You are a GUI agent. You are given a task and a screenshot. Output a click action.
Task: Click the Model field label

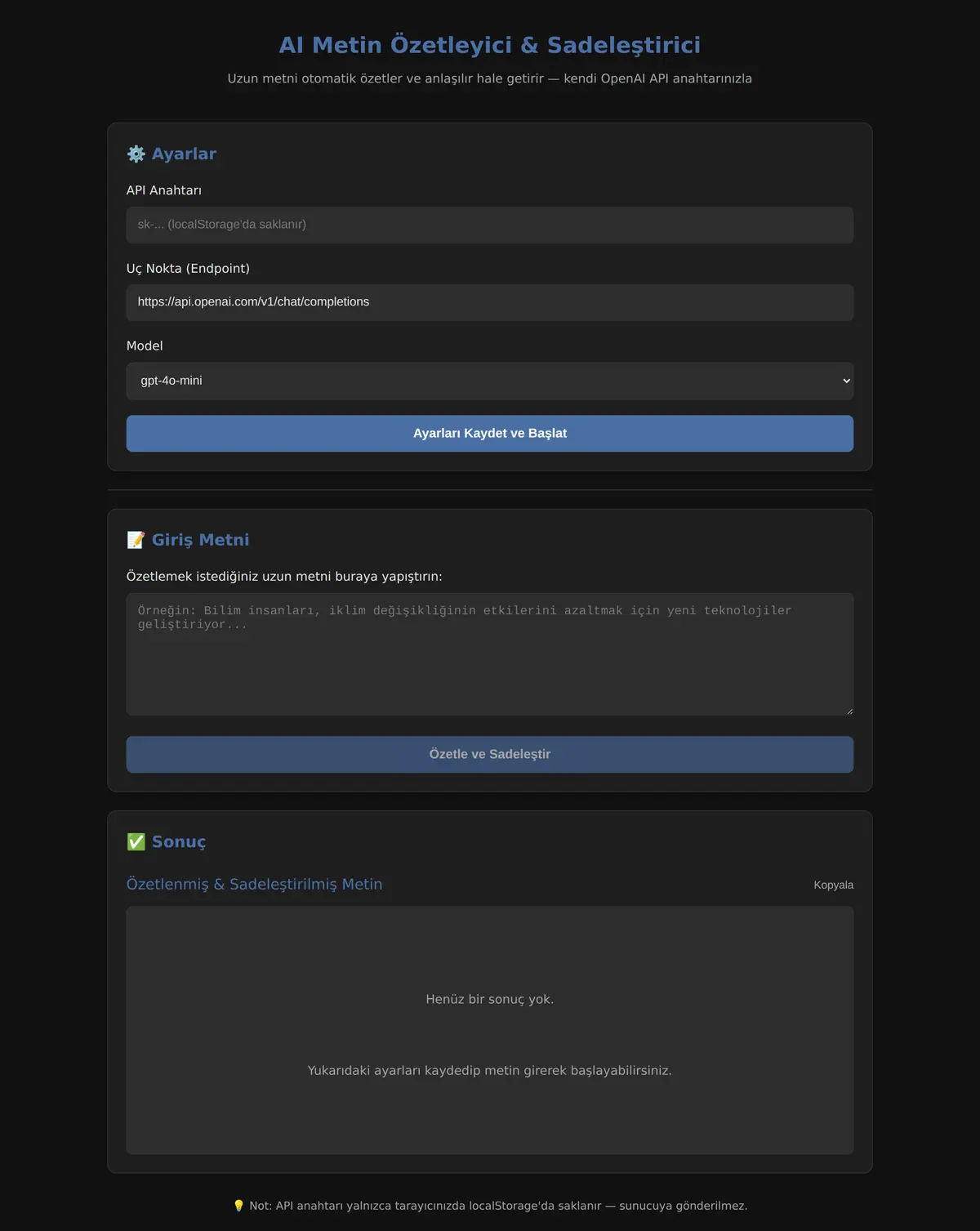tap(145, 346)
